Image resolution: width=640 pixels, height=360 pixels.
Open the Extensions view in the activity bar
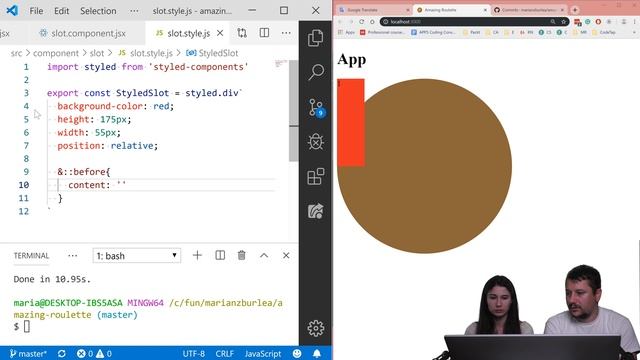point(316,177)
